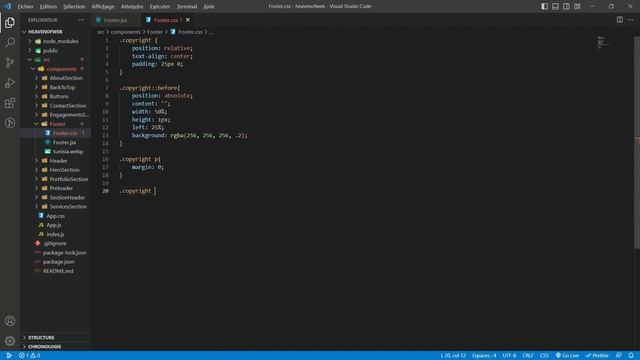The height and width of the screenshot is (360, 640).
Task: Click the Go Live status bar button
Action: tap(567, 356)
